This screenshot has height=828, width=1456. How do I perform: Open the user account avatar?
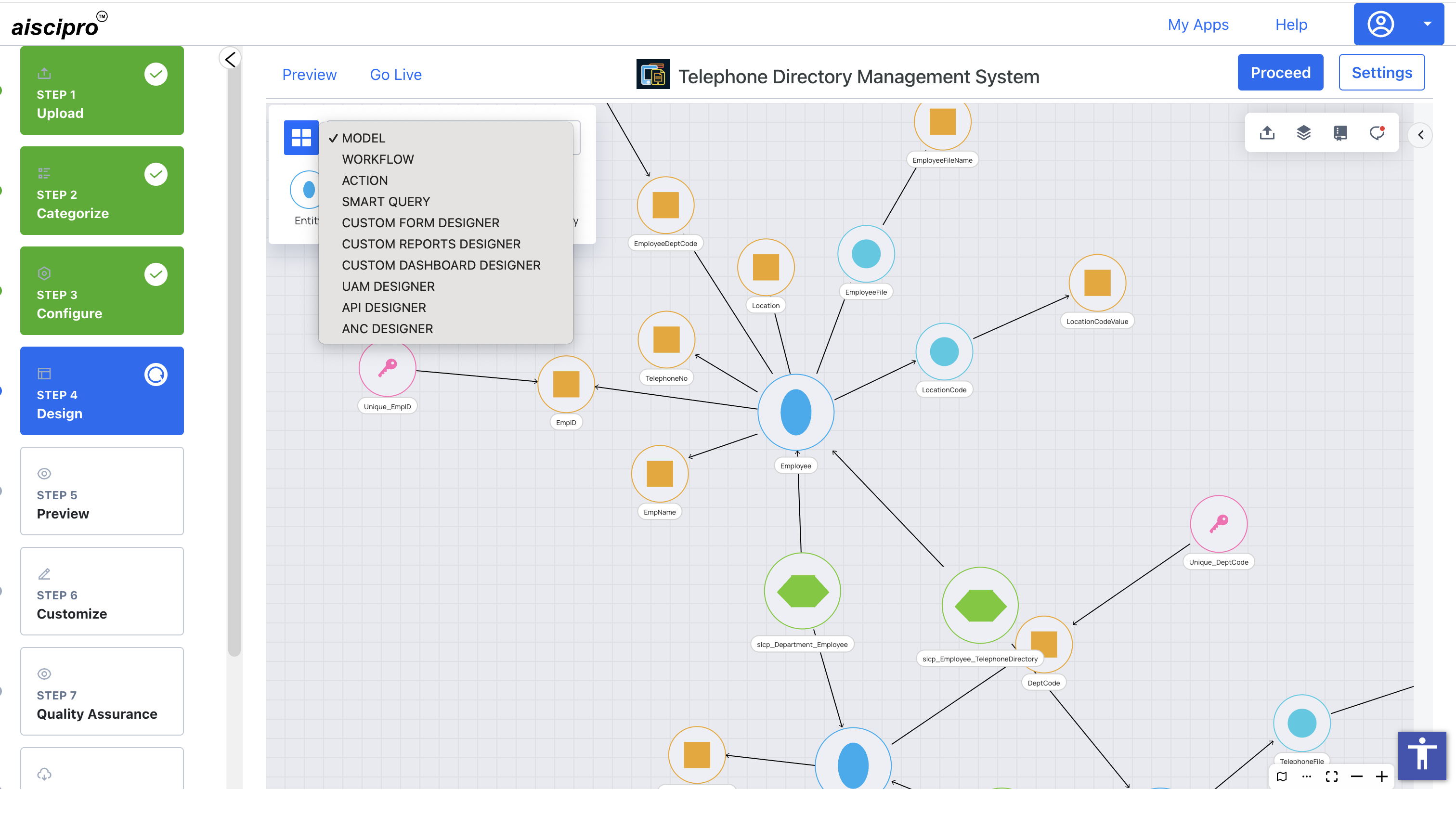click(x=1380, y=25)
